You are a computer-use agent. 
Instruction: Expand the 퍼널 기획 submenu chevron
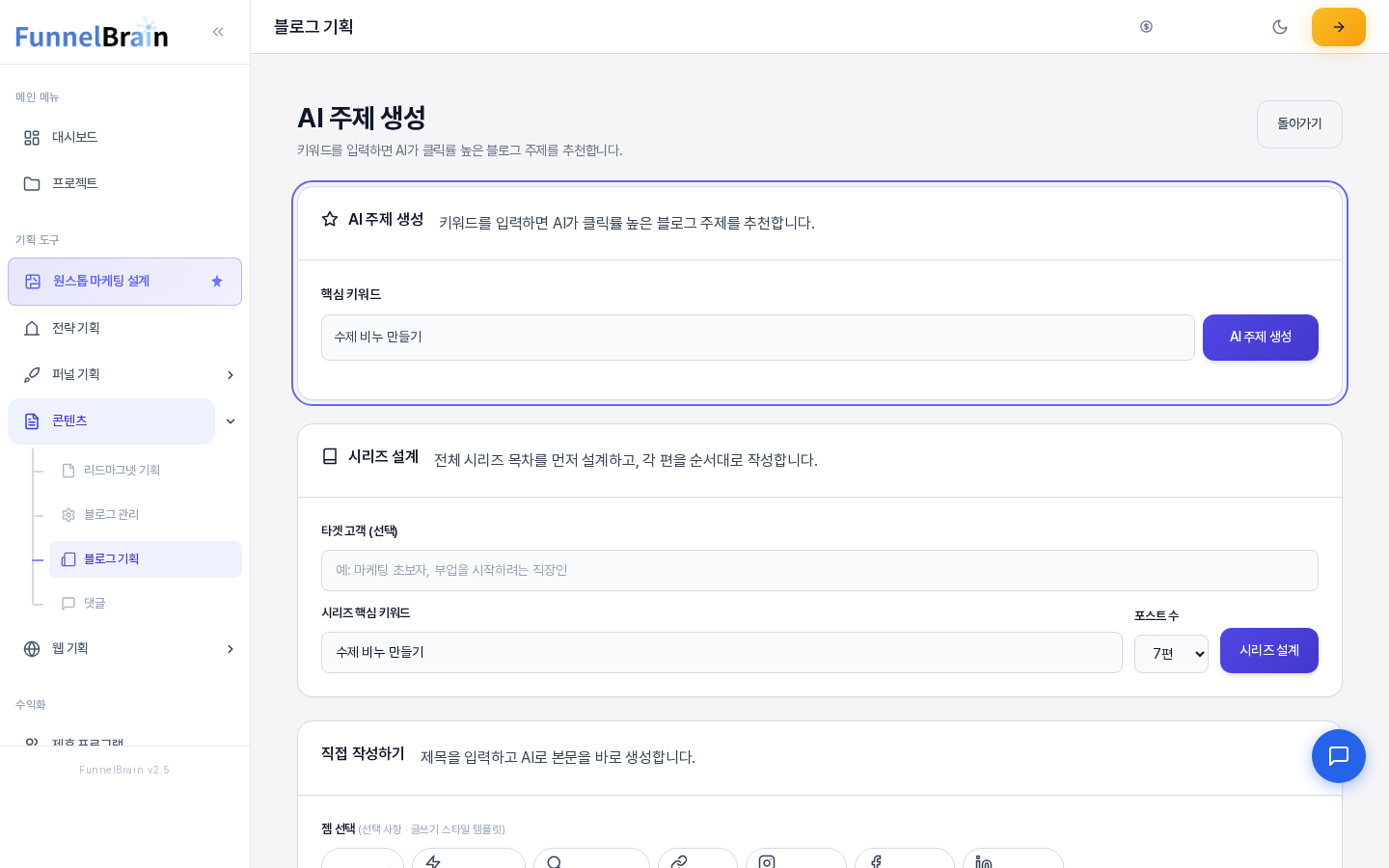pos(231,375)
